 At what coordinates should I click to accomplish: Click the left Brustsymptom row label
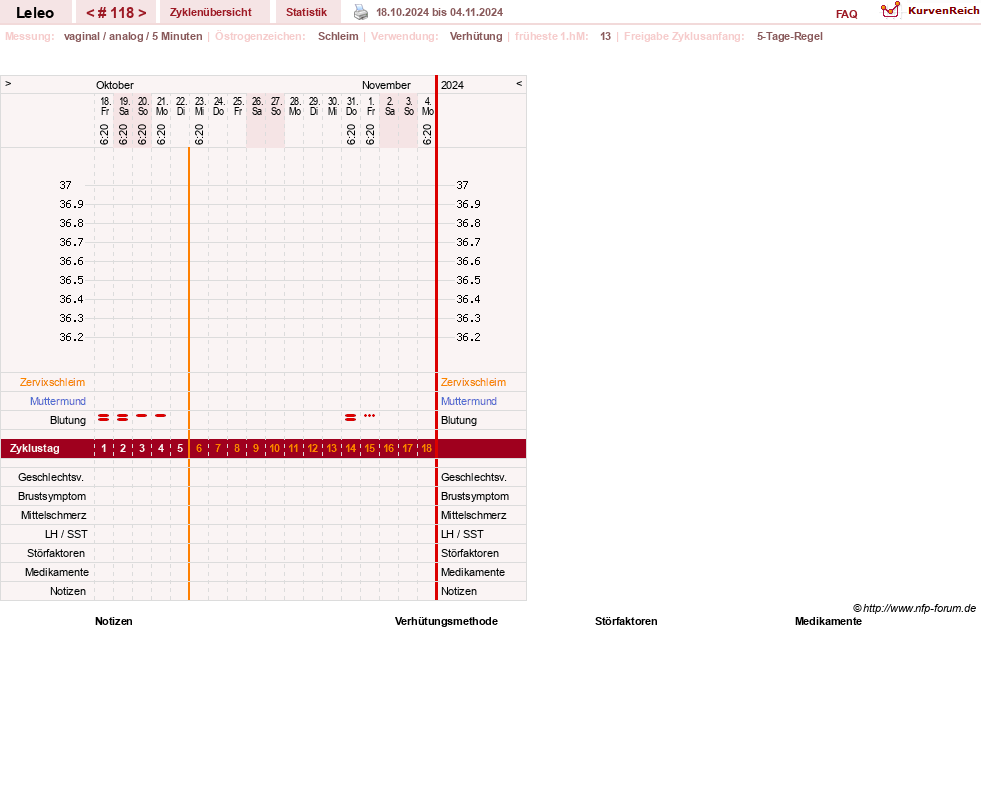coord(52,496)
